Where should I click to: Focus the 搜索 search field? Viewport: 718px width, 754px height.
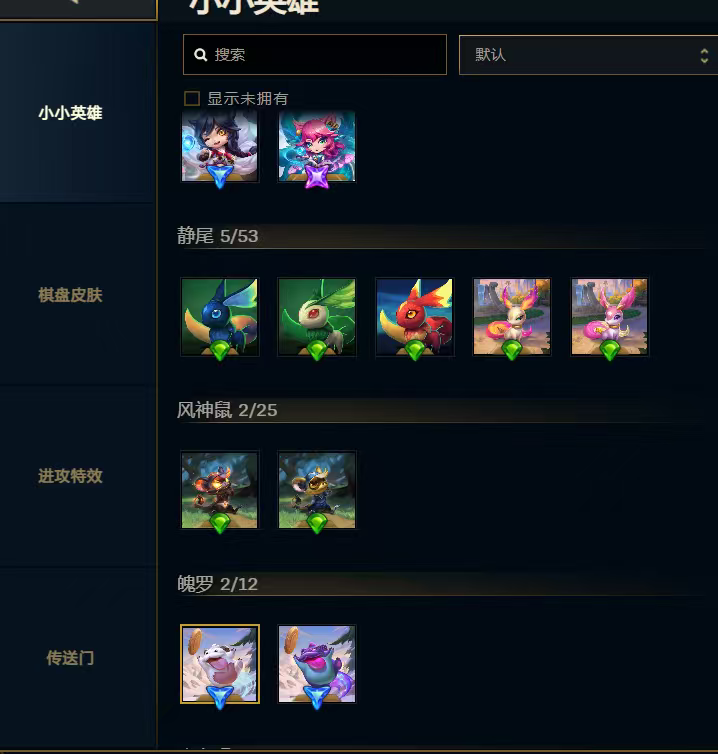coord(315,55)
